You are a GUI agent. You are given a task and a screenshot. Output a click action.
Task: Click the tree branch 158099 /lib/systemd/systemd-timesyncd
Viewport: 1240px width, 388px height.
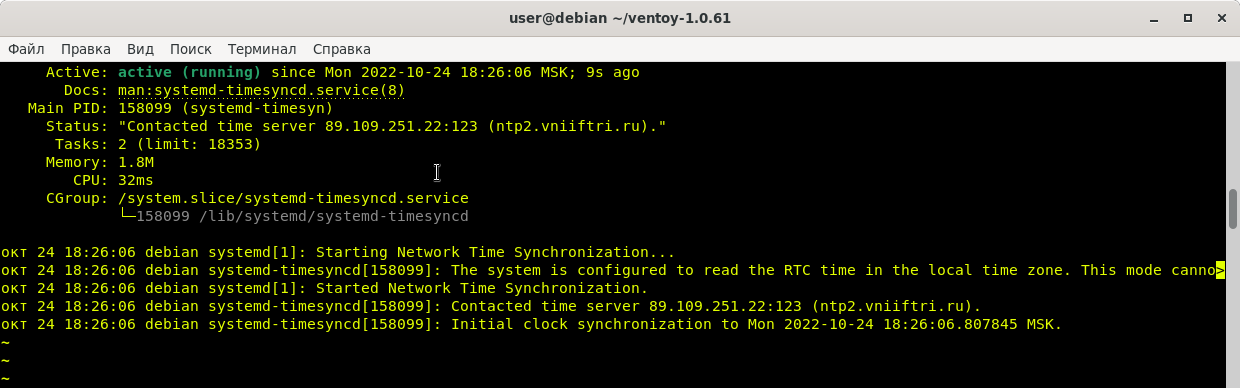293,216
